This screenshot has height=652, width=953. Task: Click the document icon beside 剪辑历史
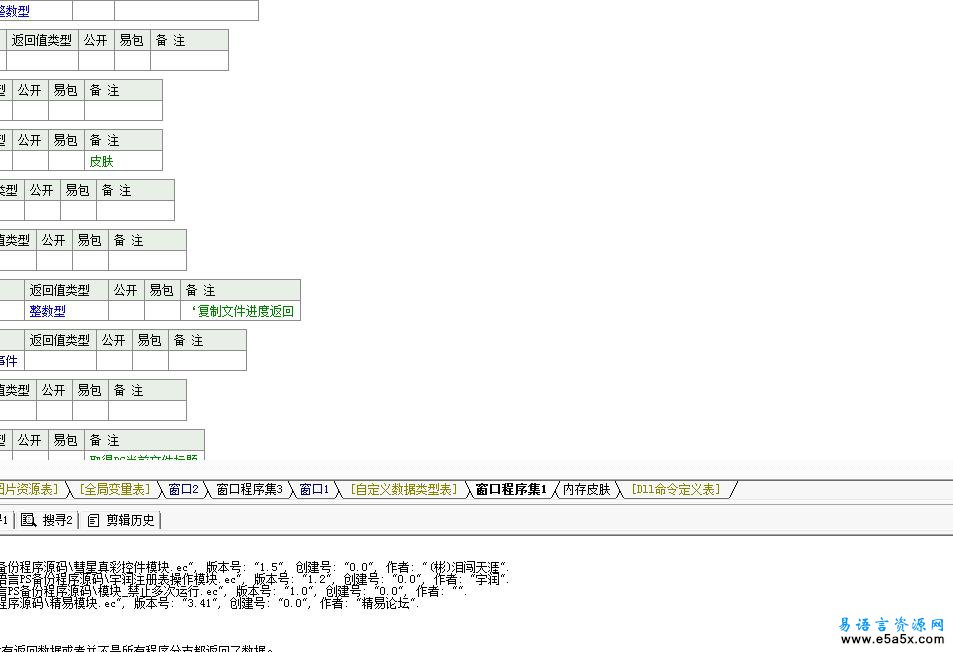(x=94, y=520)
